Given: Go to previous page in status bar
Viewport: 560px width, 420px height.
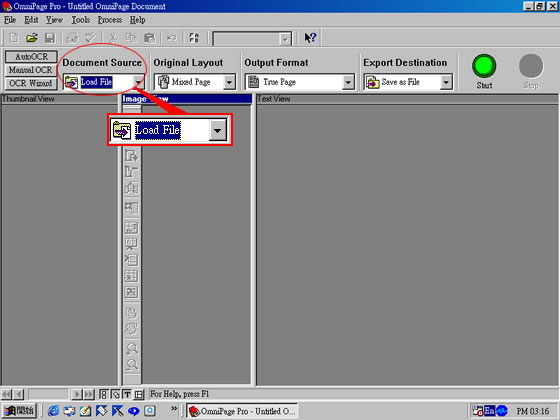Looking at the screenshot, I should coord(18,394).
